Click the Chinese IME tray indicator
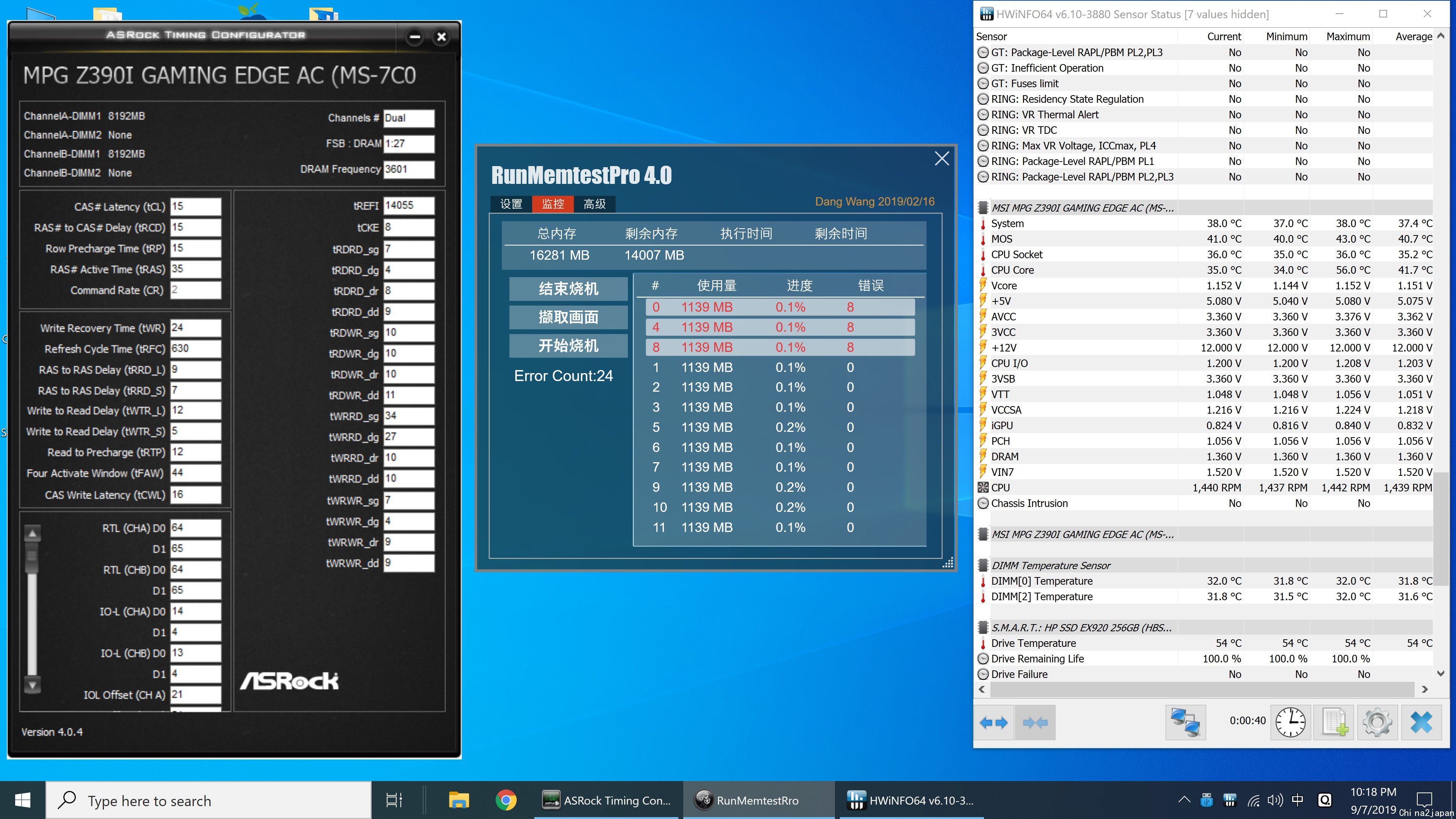Image resolution: width=1456 pixels, height=819 pixels. tap(1298, 800)
